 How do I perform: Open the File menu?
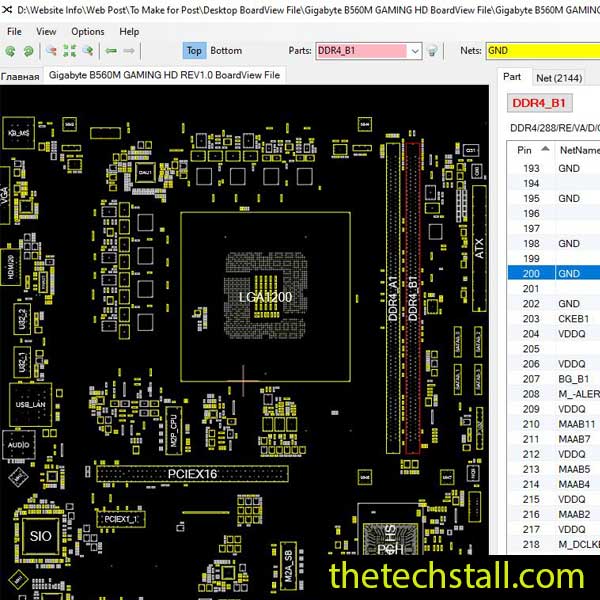coord(14,31)
